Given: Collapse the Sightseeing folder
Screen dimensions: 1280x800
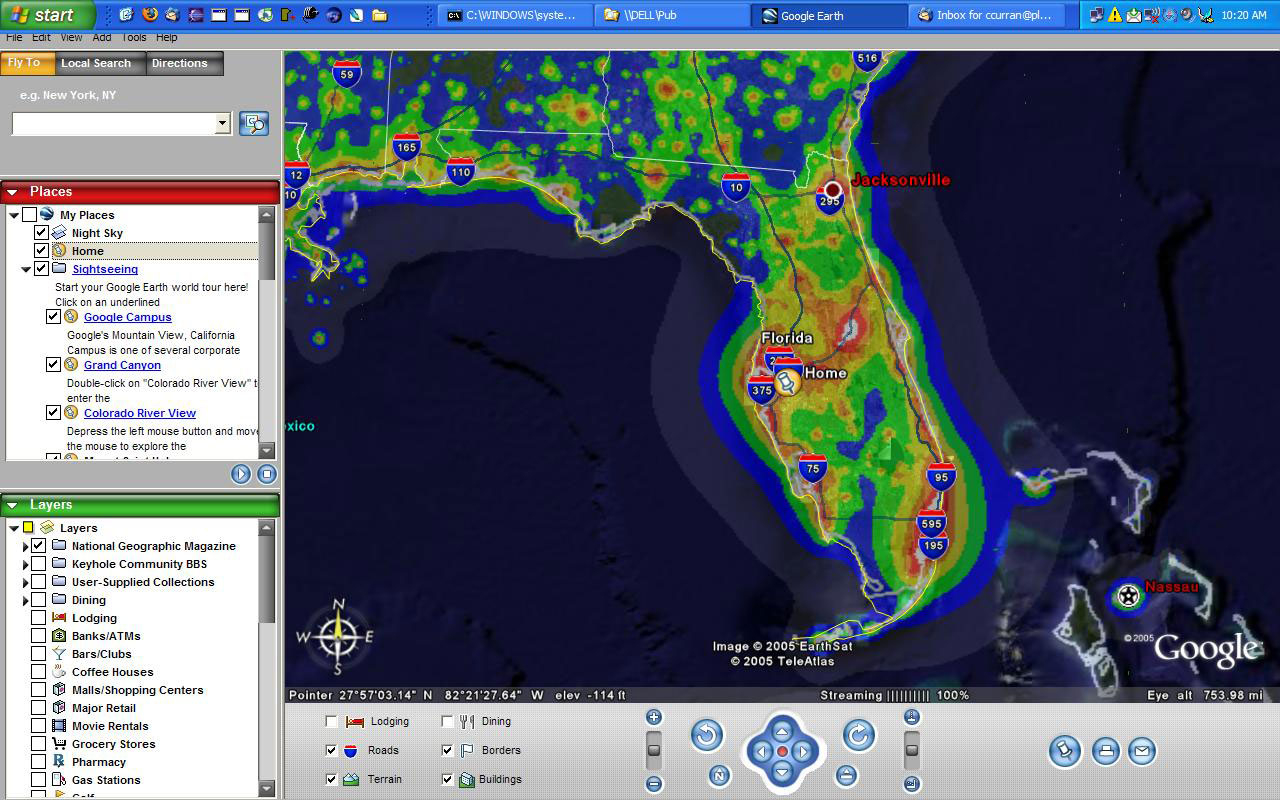Looking at the screenshot, I should (x=26, y=270).
